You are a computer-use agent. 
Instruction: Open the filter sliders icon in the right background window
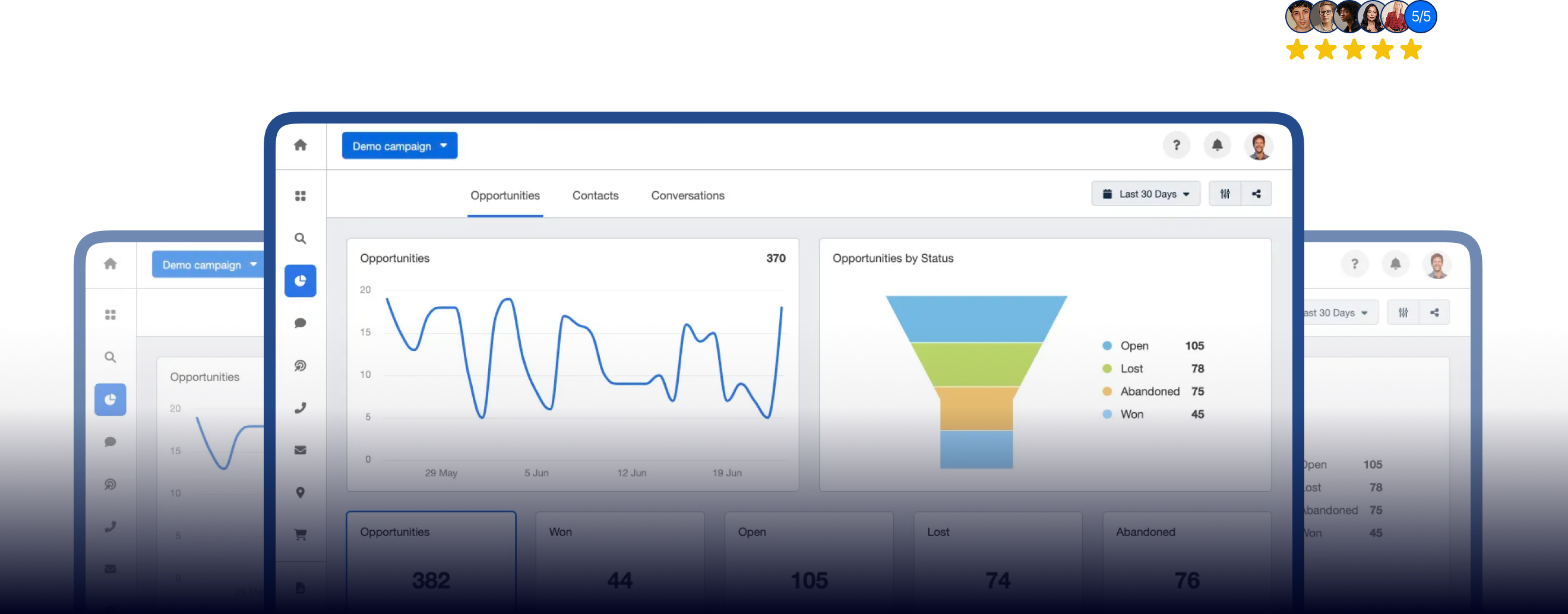click(x=1403, y=312)
